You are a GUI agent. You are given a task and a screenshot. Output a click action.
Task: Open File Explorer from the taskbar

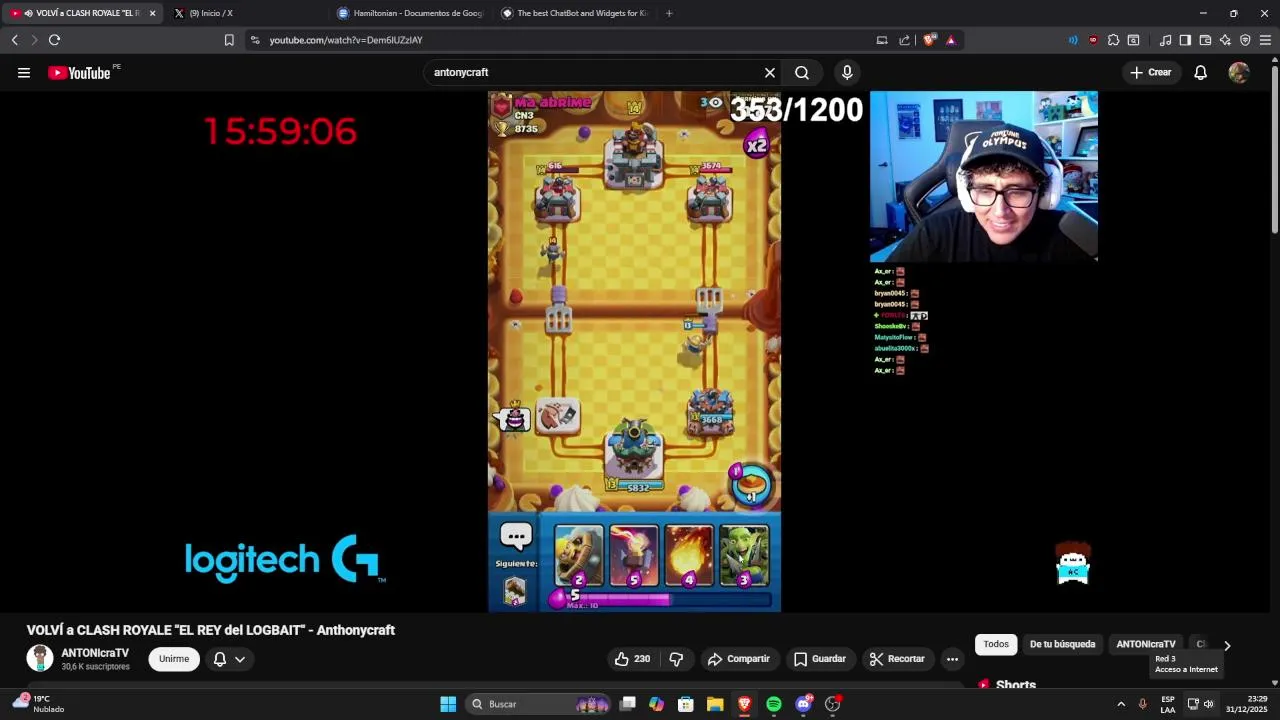715,704
